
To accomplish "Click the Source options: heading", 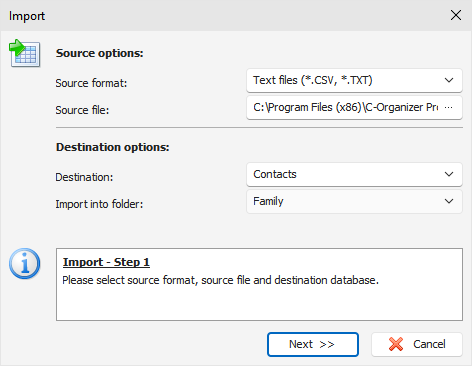I will (100, 53).
